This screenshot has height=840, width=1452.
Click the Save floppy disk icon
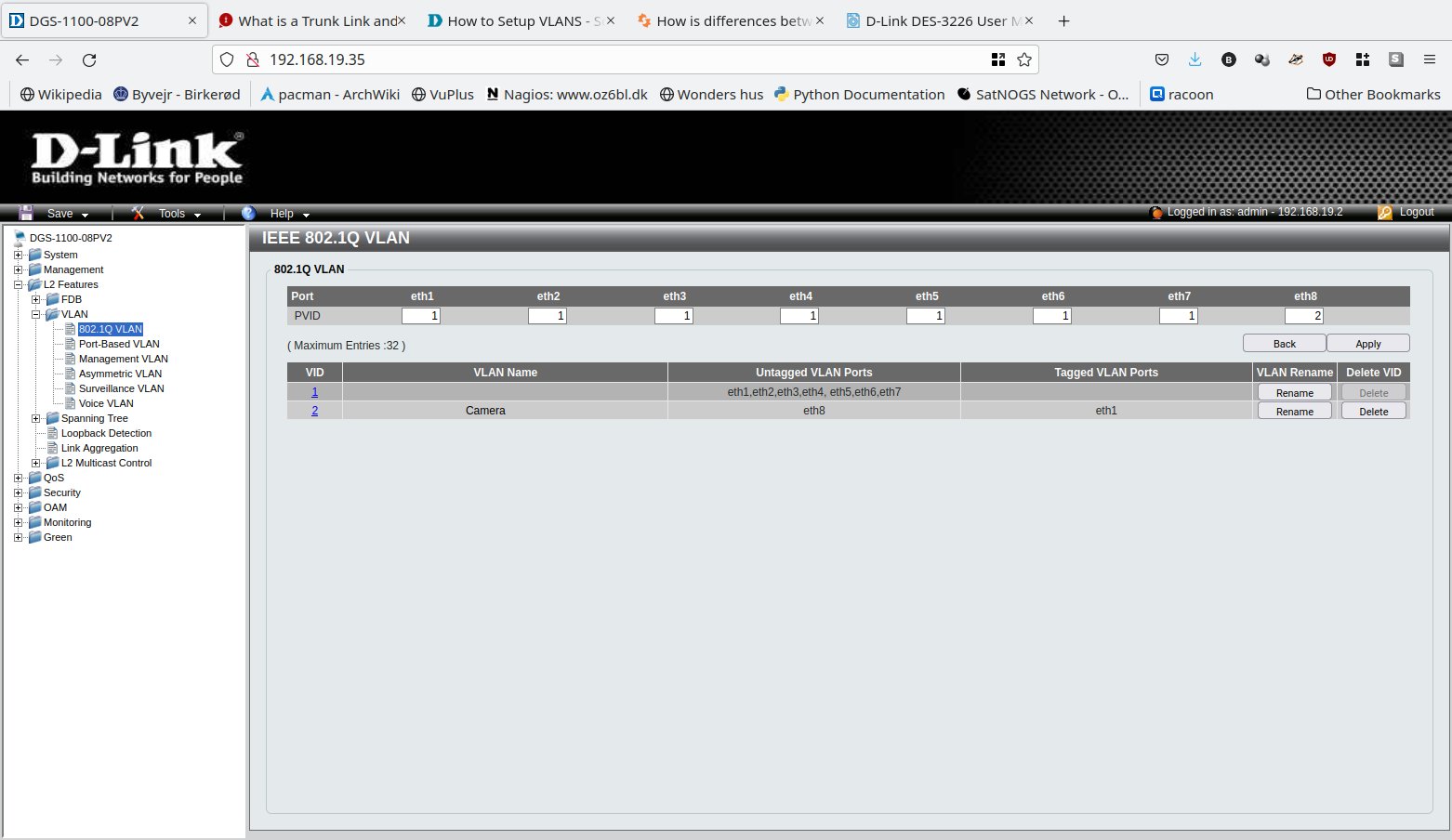pos(26,213)
